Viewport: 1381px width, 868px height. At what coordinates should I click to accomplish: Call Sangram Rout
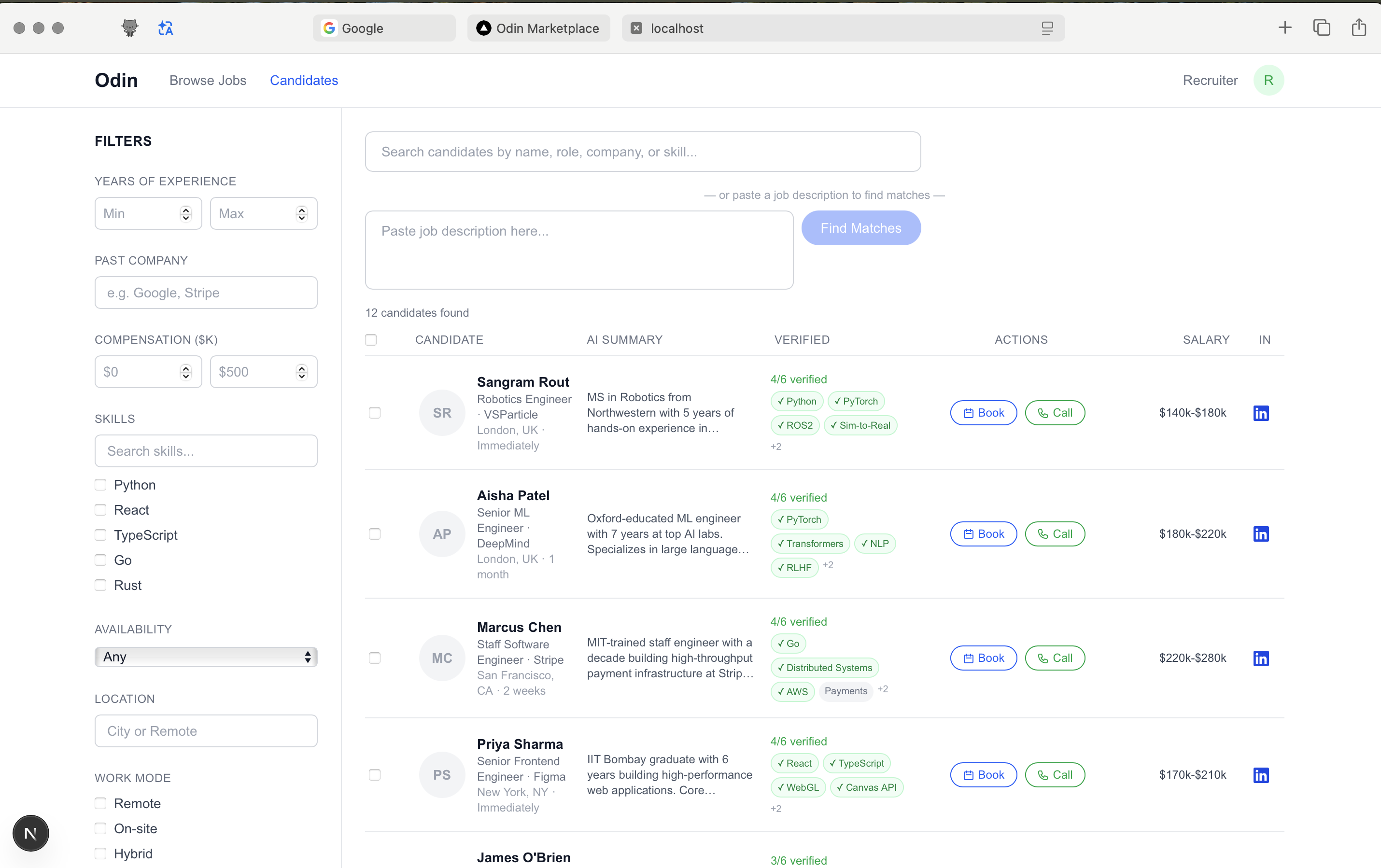(x=1055, y=413)
